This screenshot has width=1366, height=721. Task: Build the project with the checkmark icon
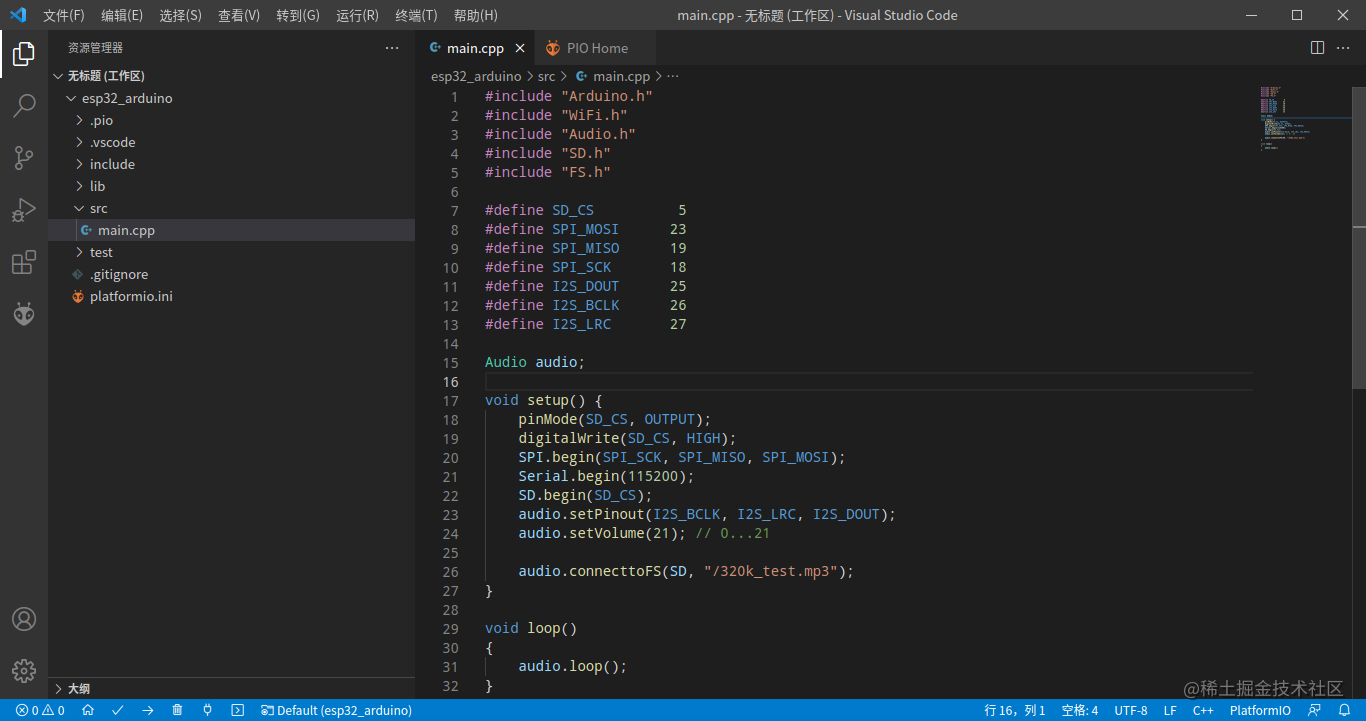click(x=118, y=710)
